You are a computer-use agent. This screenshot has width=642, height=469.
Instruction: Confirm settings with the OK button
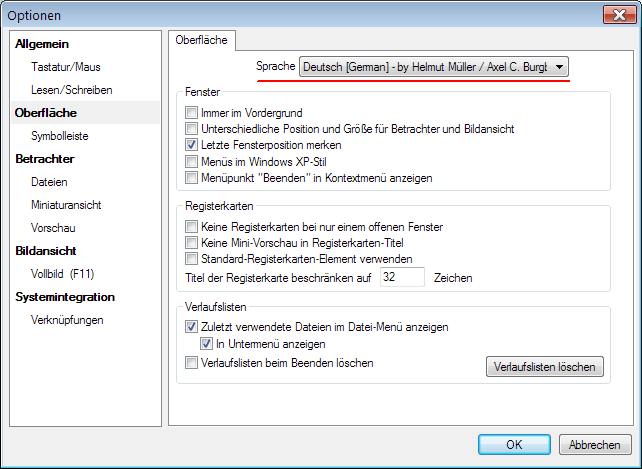(514, 445)
